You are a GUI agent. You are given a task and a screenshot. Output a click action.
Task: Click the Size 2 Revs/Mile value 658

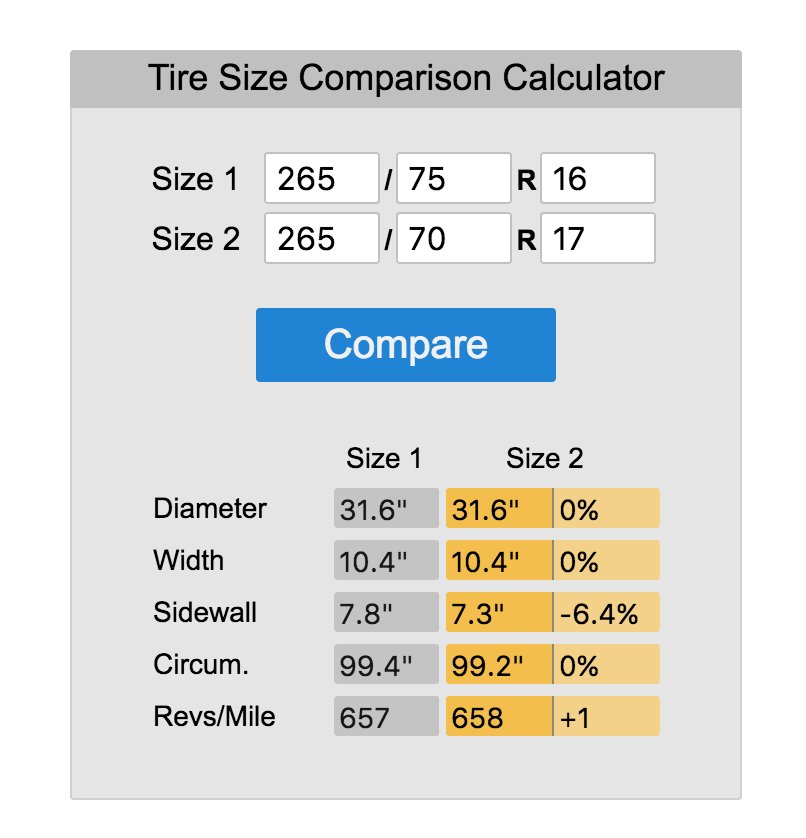point(499,716)
